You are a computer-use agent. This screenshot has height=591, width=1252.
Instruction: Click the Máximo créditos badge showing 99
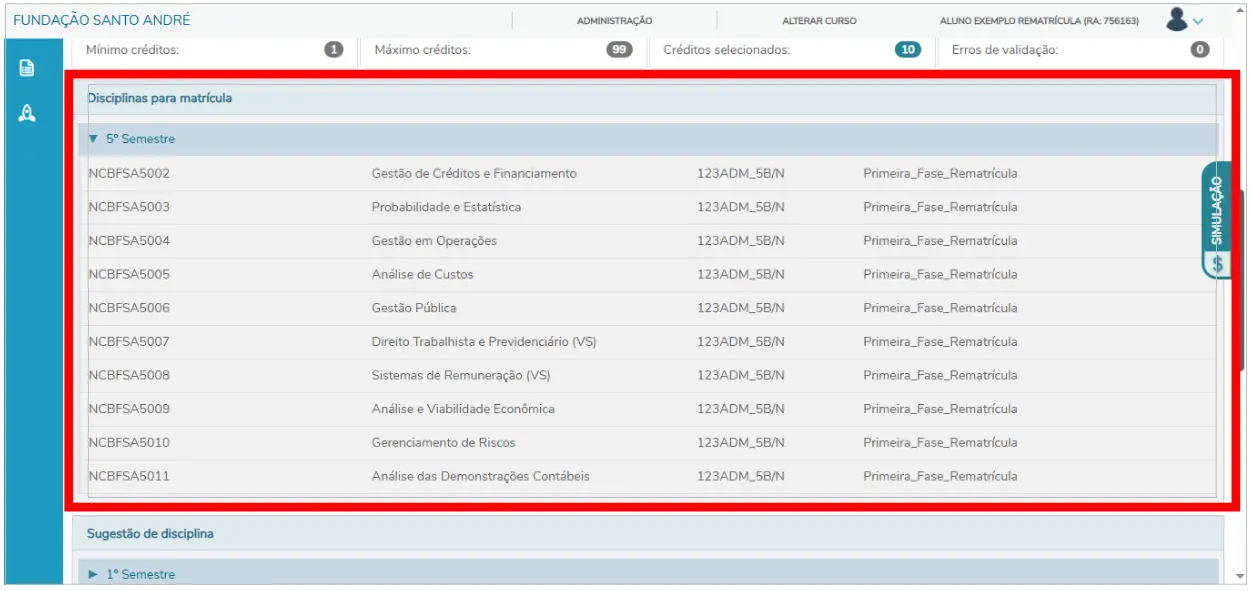tap(619, 50)
